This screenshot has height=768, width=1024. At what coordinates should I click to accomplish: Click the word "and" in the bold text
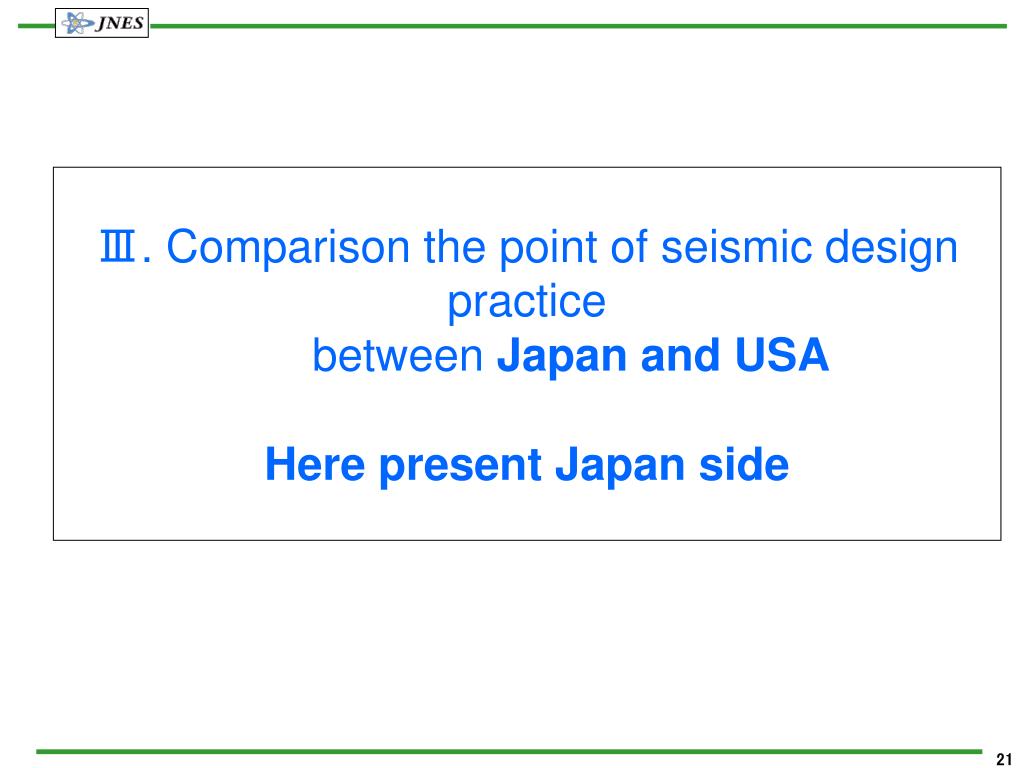(680, 355)
